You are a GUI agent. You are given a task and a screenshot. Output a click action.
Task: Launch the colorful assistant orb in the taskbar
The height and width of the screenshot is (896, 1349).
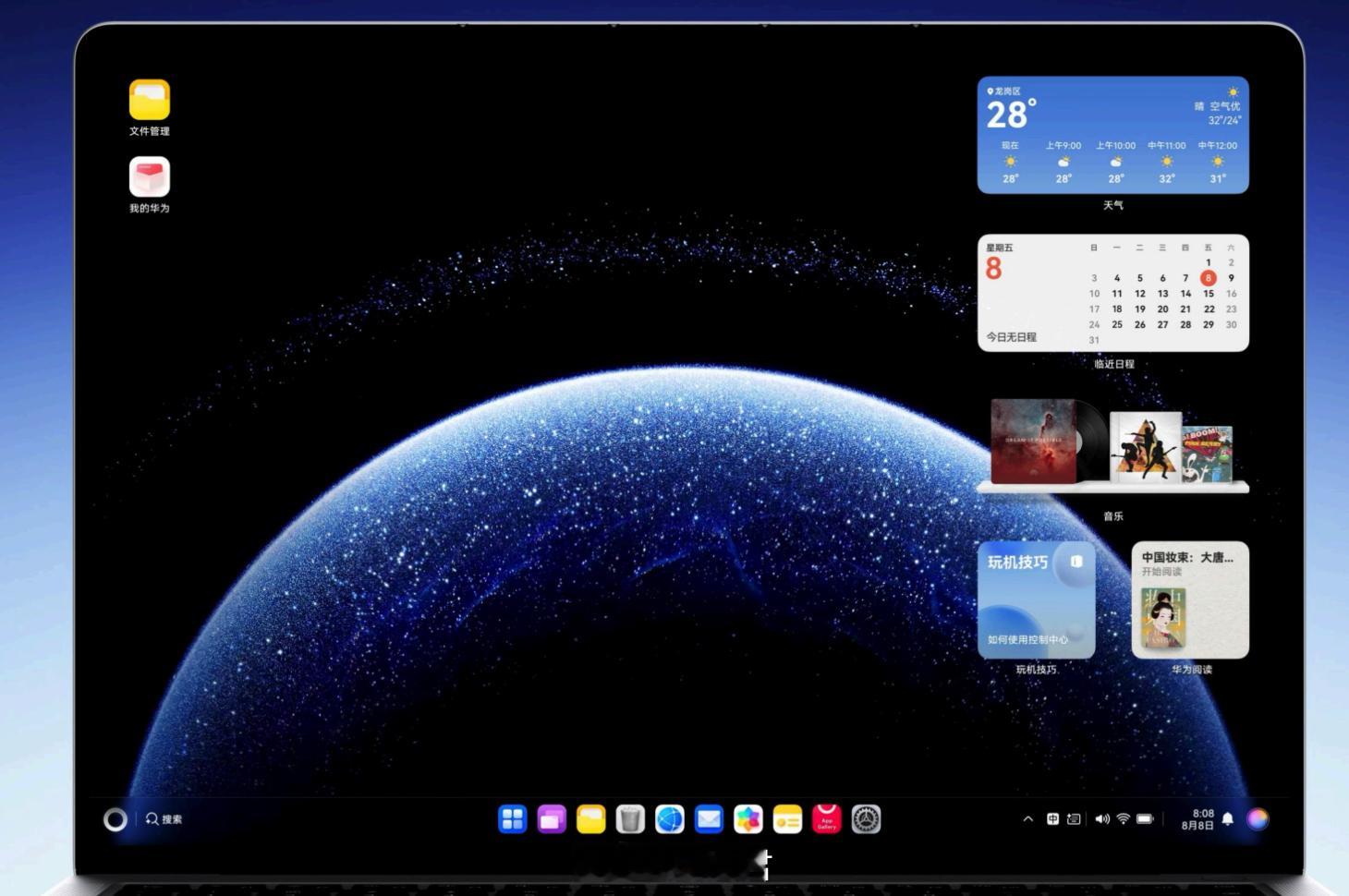point(1258,819)
